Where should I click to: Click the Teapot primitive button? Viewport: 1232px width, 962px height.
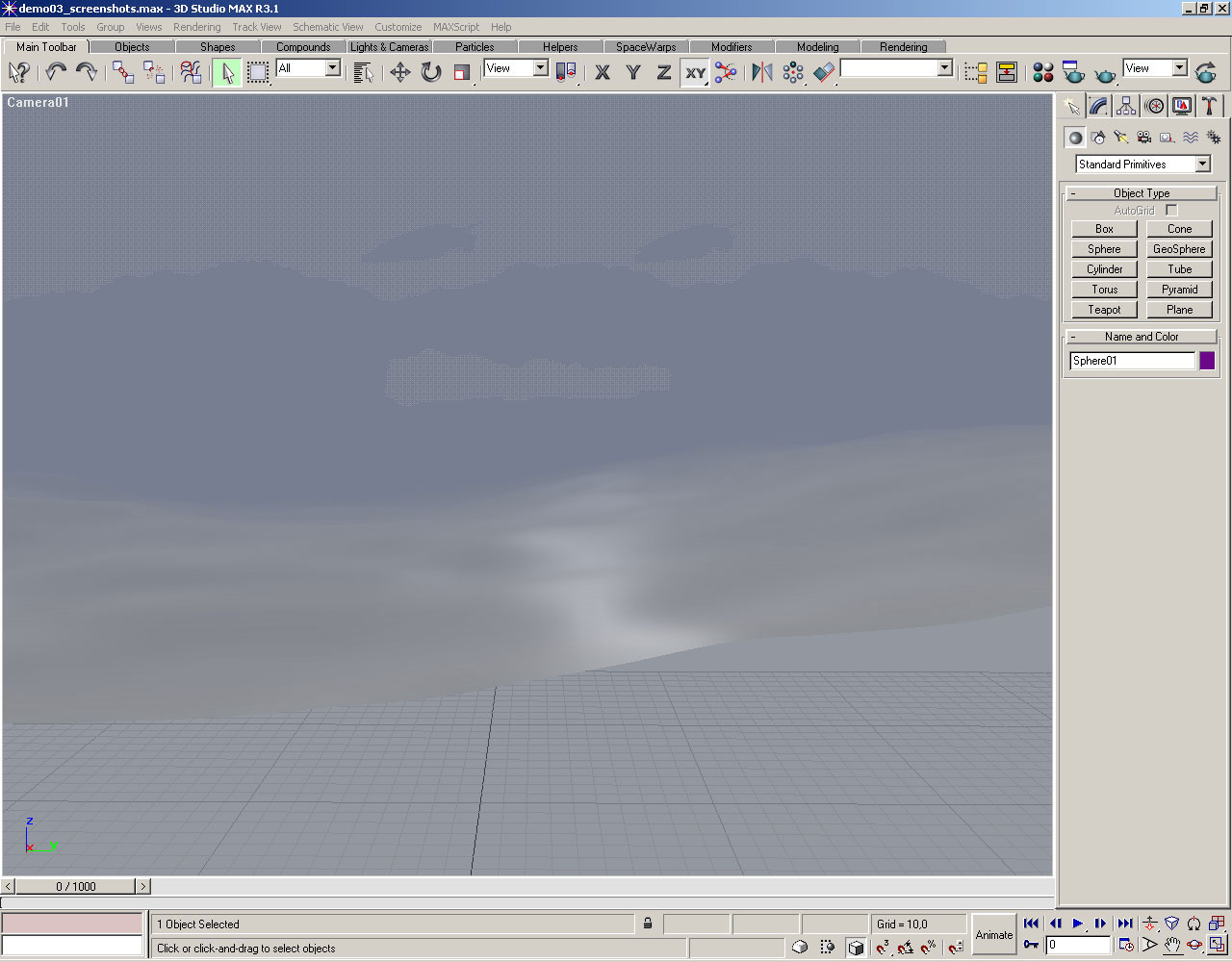[x=1104, y=310]
